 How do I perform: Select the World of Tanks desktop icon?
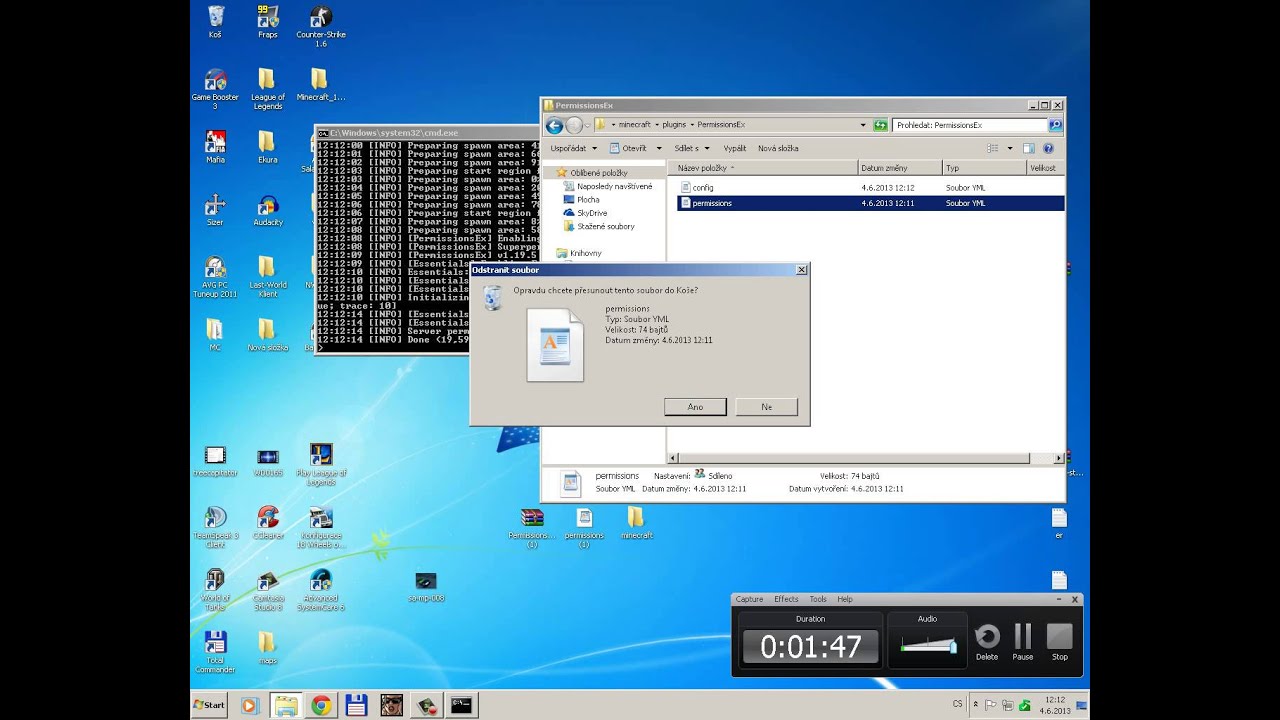[x=215, y=590]
